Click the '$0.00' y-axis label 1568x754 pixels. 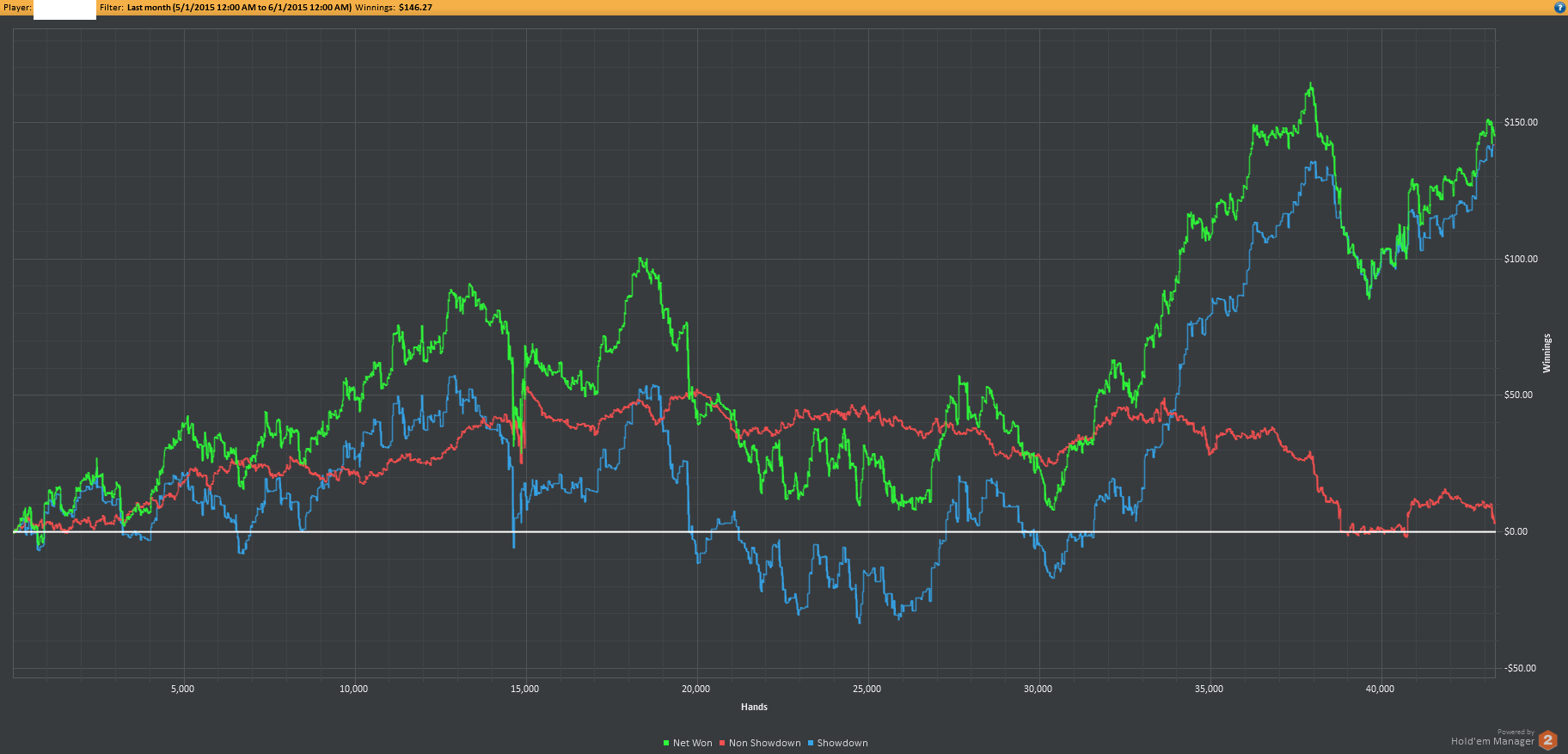pyautogui.click(x=1516, y=531)
